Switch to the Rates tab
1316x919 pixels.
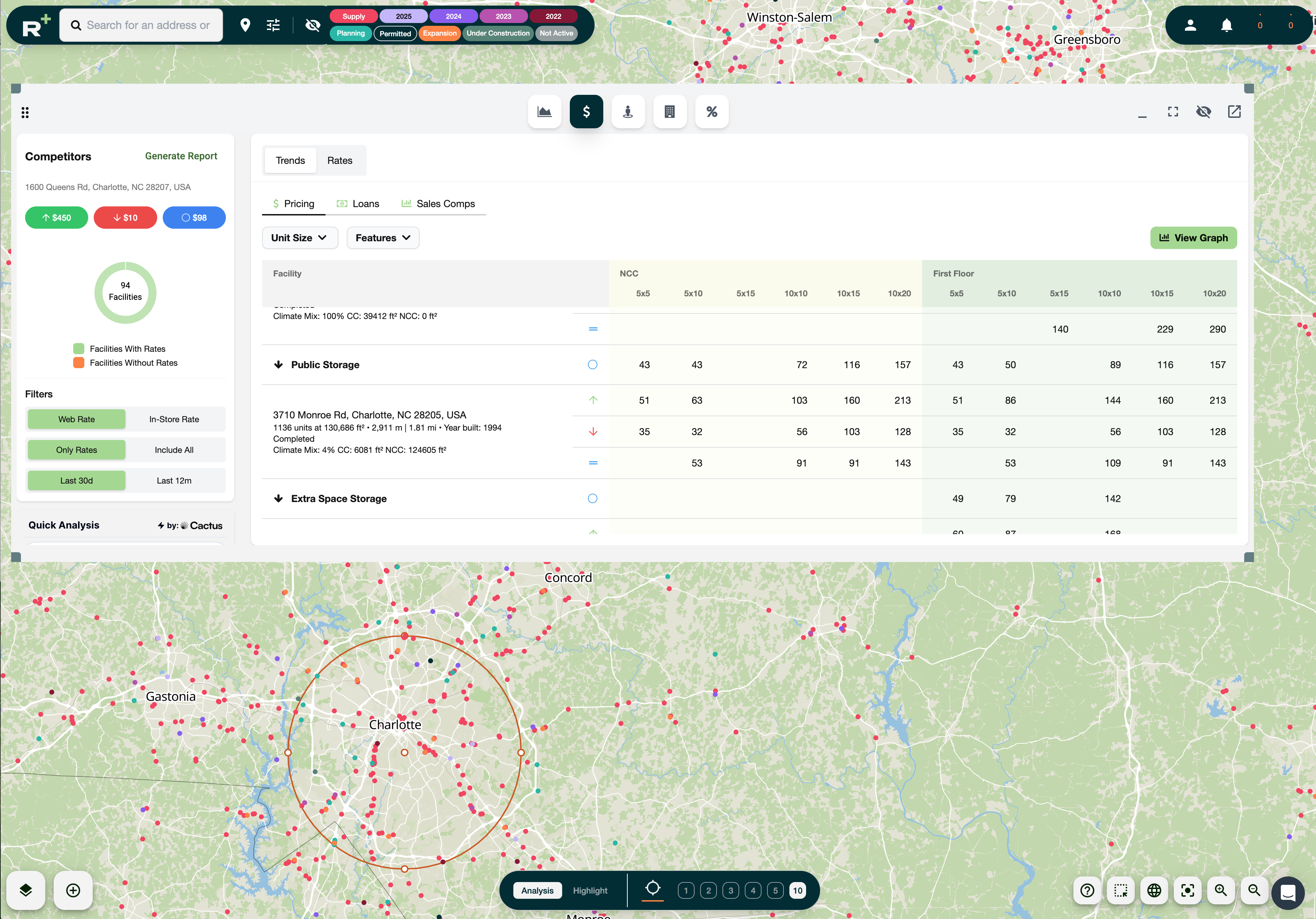[x=339, y=160]
